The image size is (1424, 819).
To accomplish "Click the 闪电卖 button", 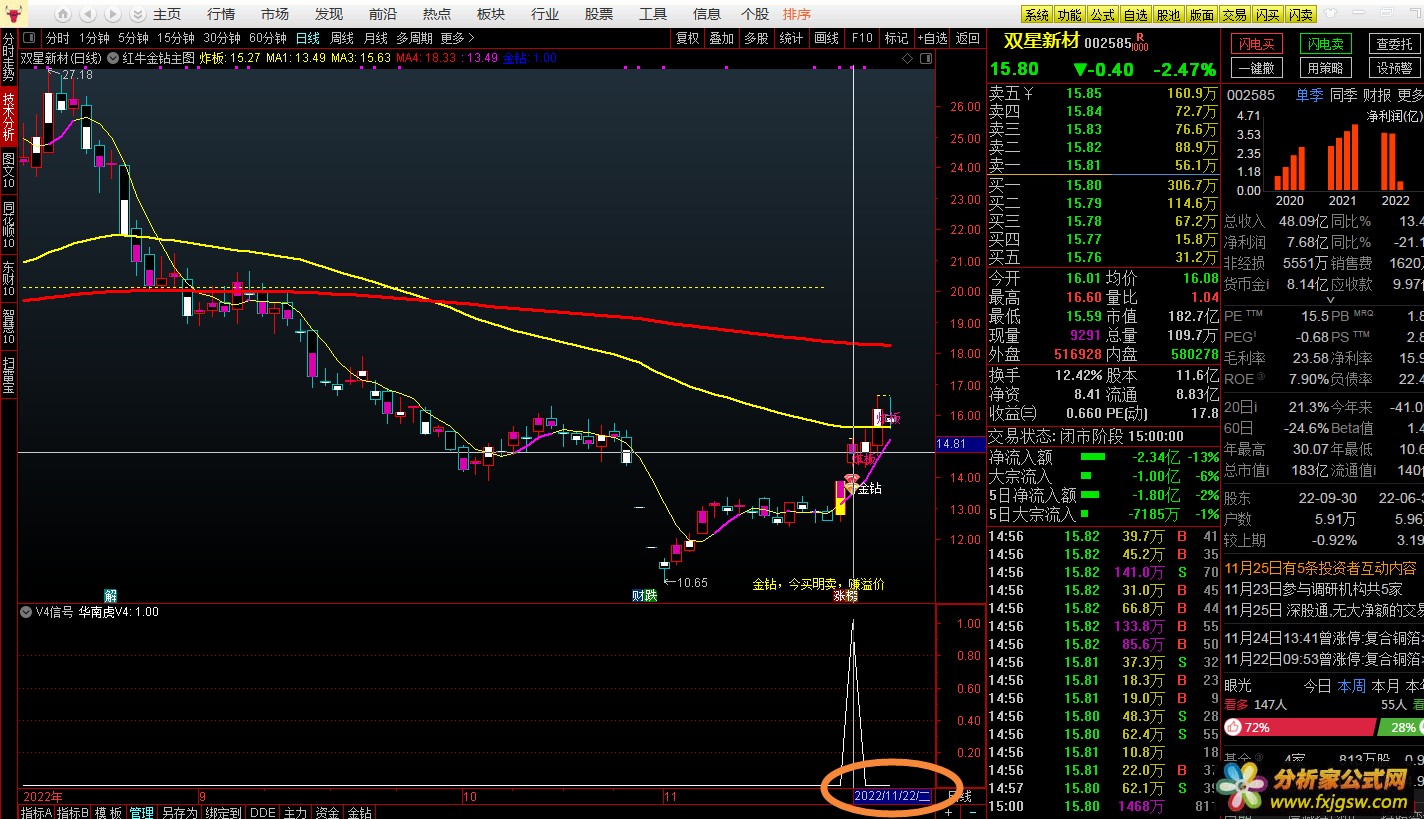I will pyautogui.click(x=1326, y=44).
